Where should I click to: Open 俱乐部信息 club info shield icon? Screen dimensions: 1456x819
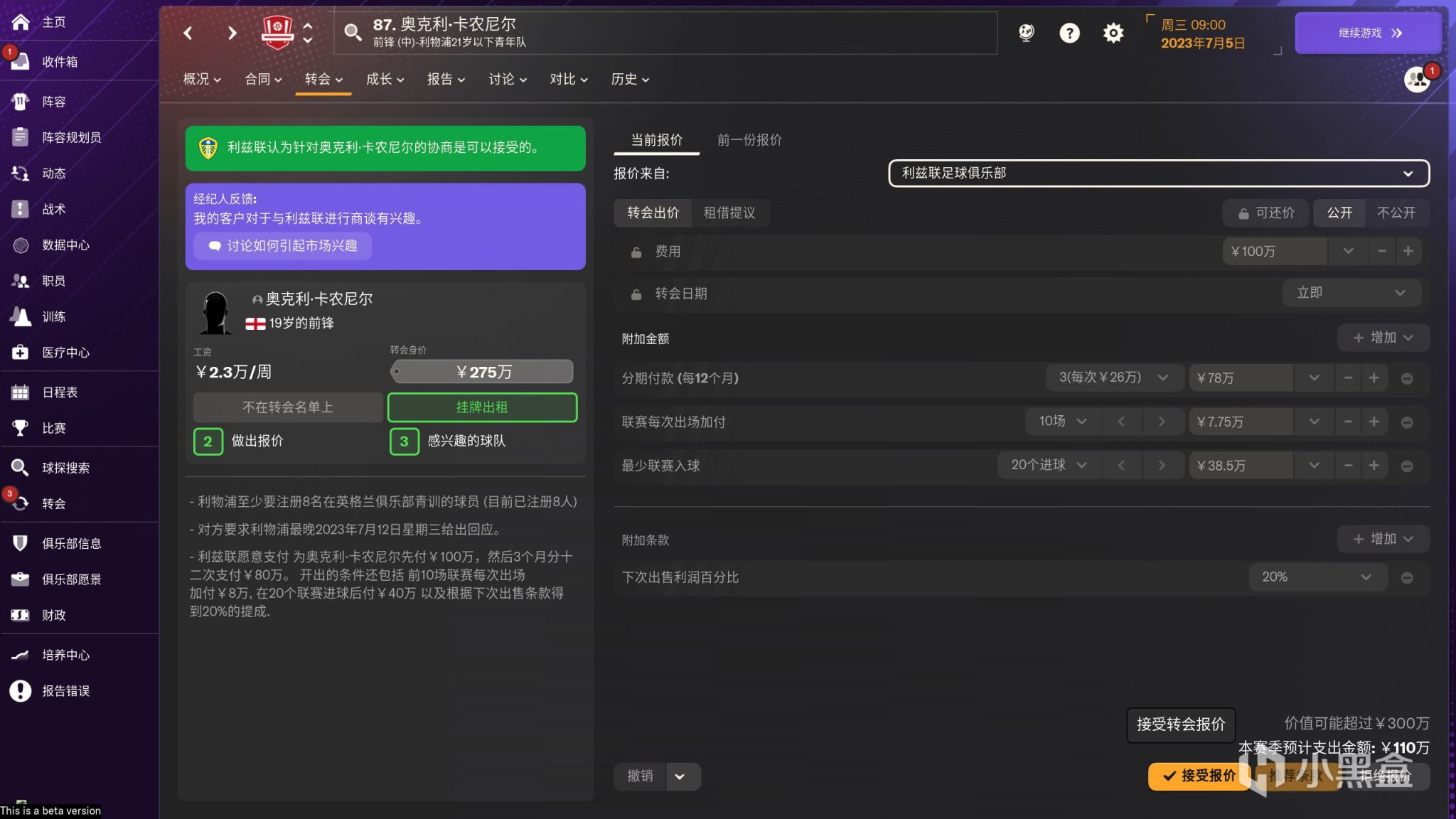[21, 543]
